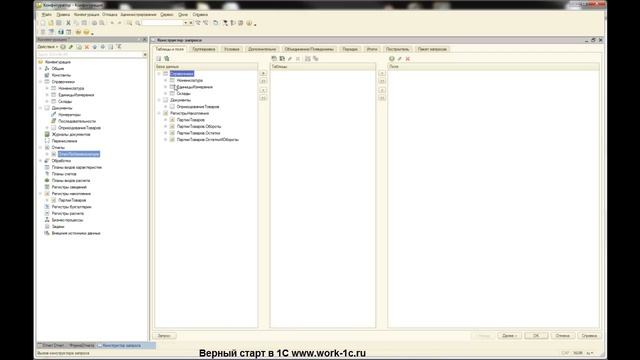
Task: Click the search text field in main toolbar
Action: pyautogui.click(x=162, y=23)
